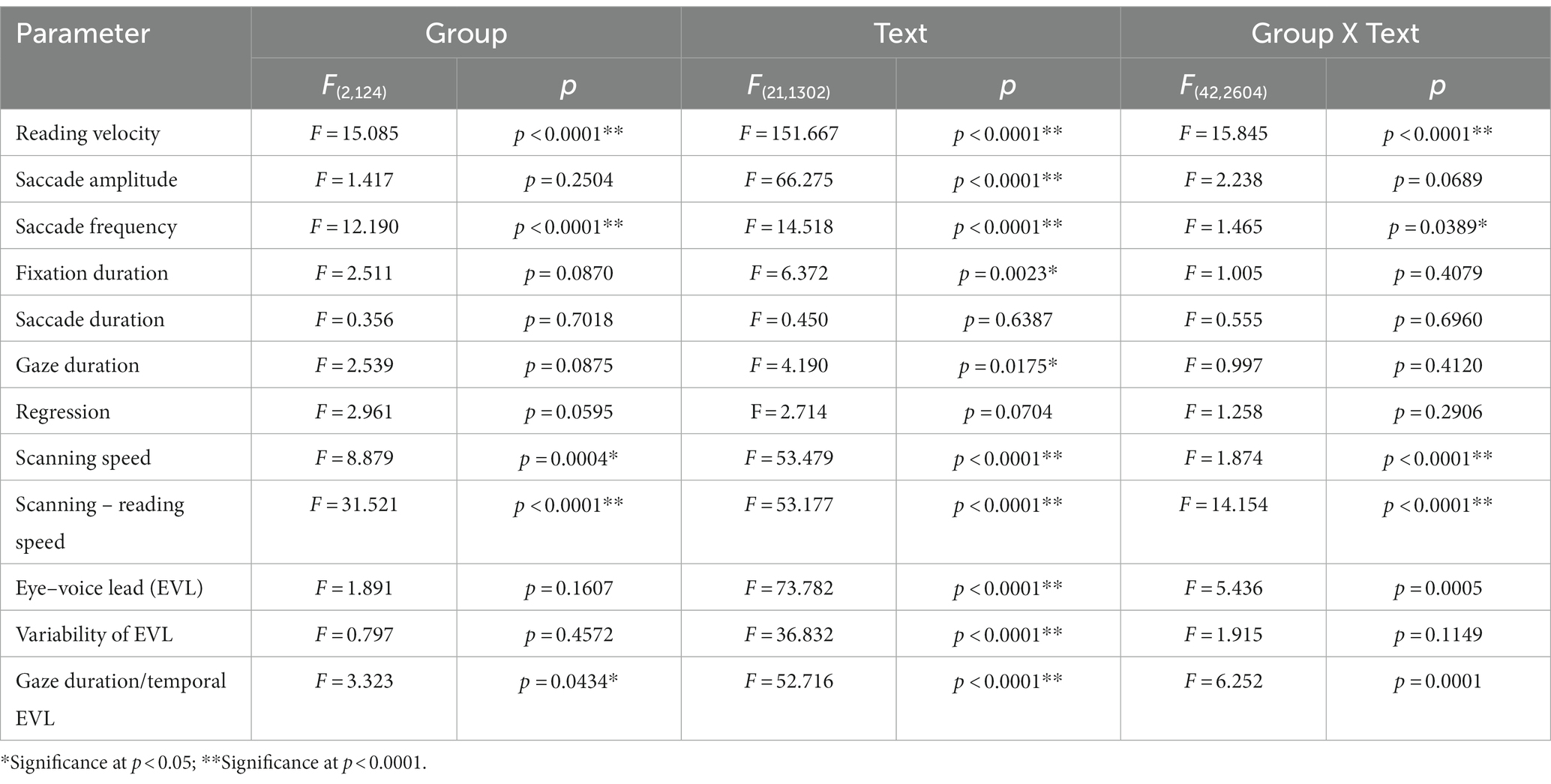This screenshot has height=784, width=1551.
Task: Select the Group header cell
Action: coord(466,34)
